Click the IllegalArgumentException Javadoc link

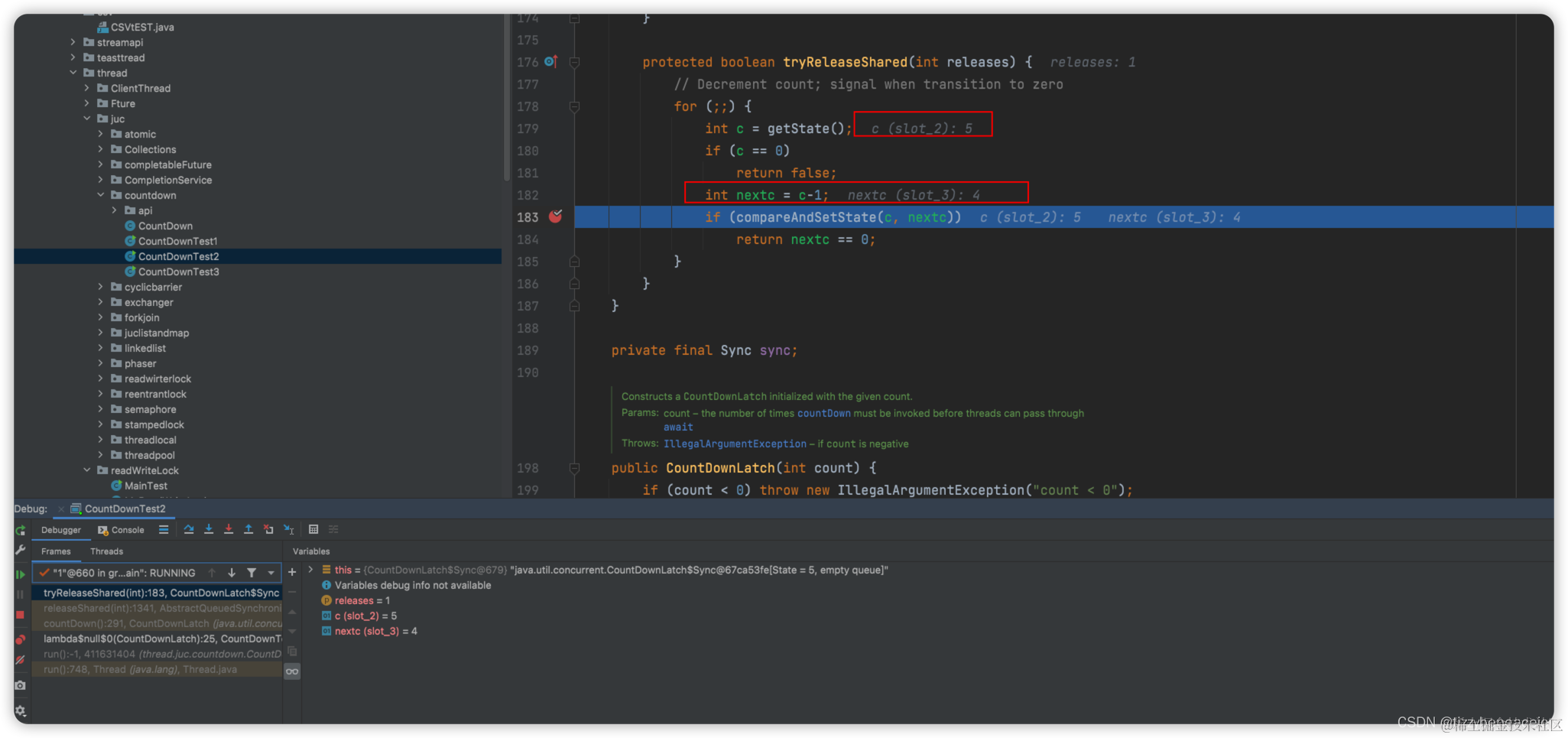click(735, 444)
